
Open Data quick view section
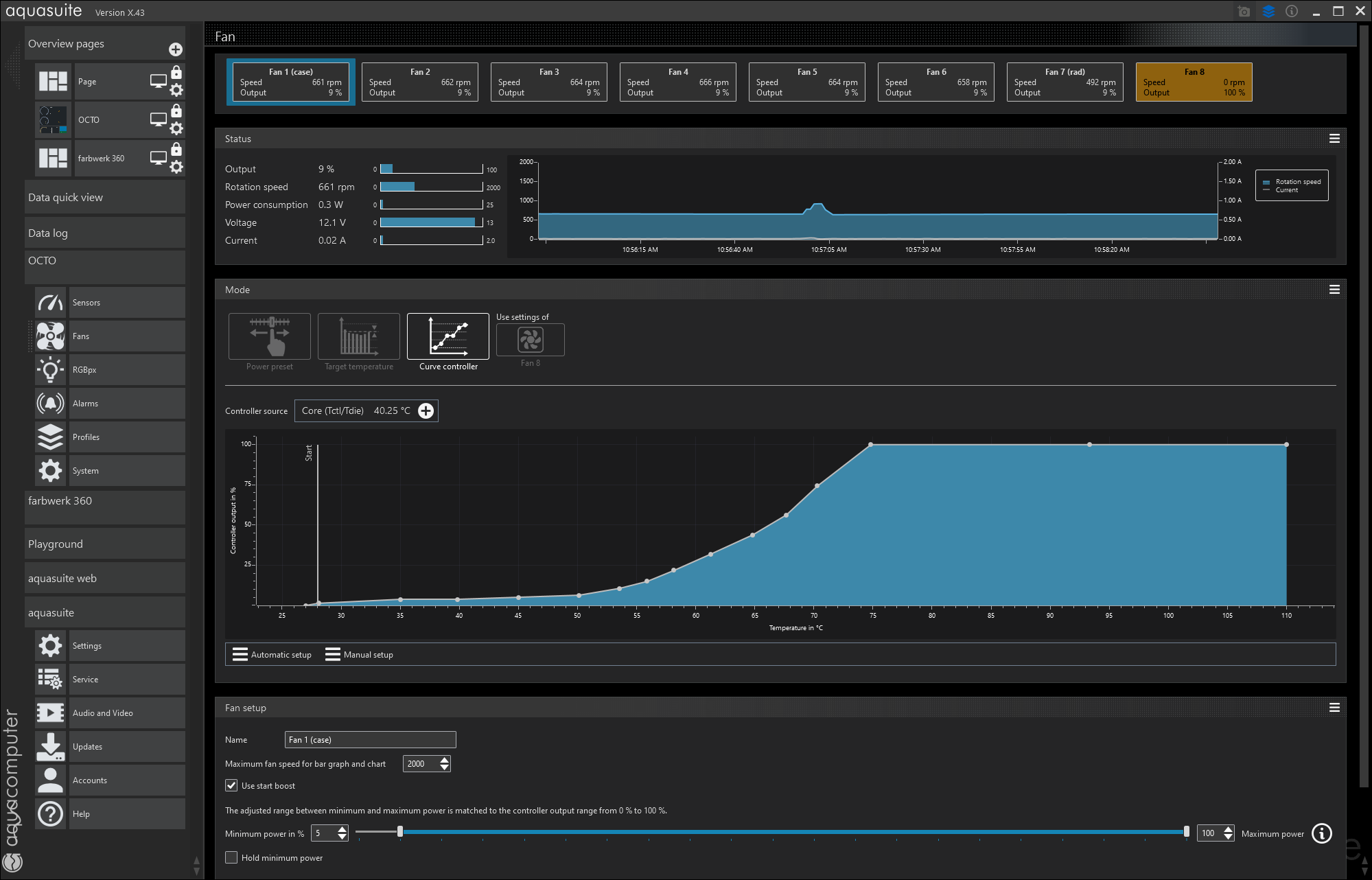point(104,198)
